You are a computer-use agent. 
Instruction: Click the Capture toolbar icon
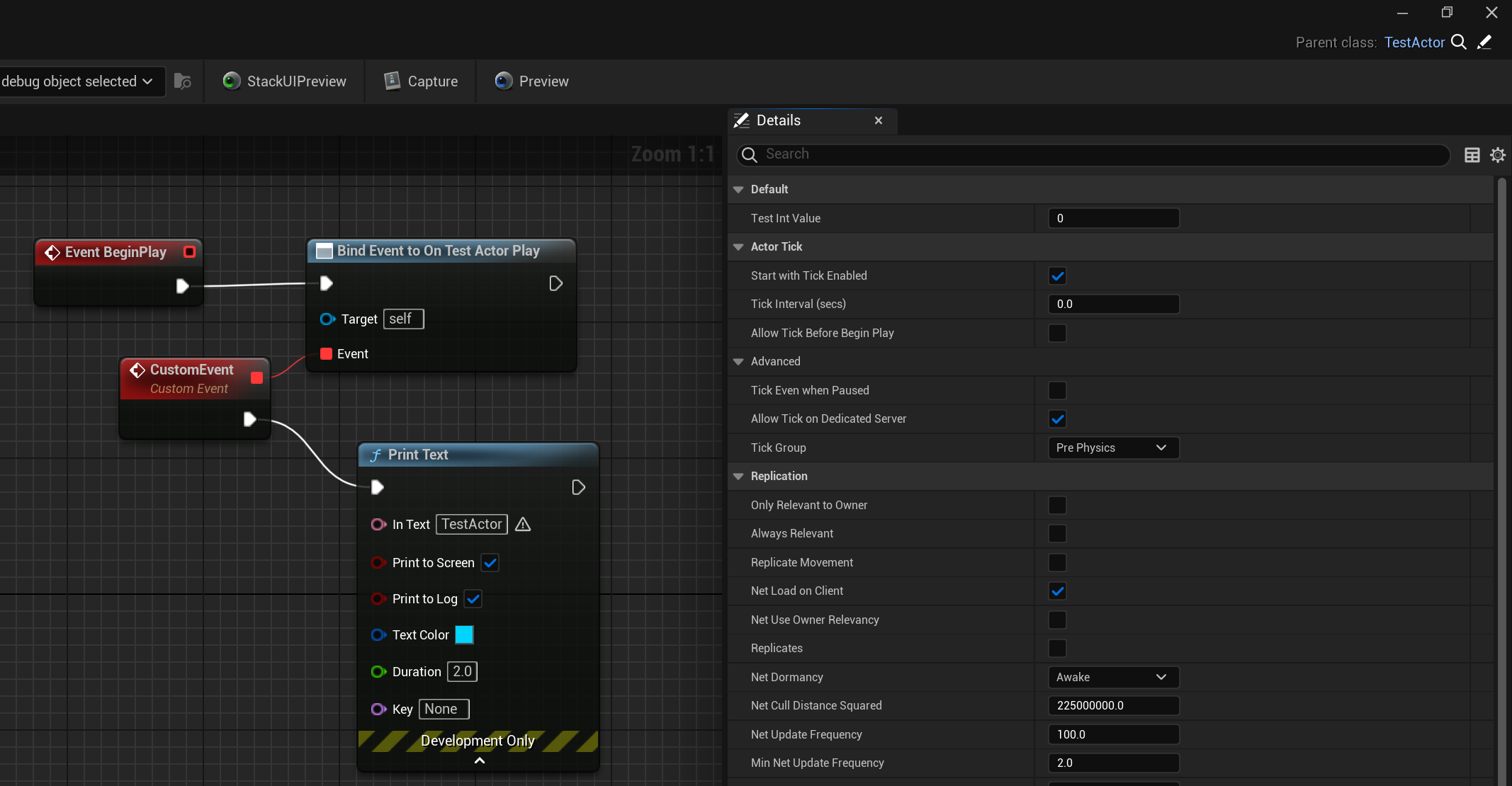pos(392,81)
